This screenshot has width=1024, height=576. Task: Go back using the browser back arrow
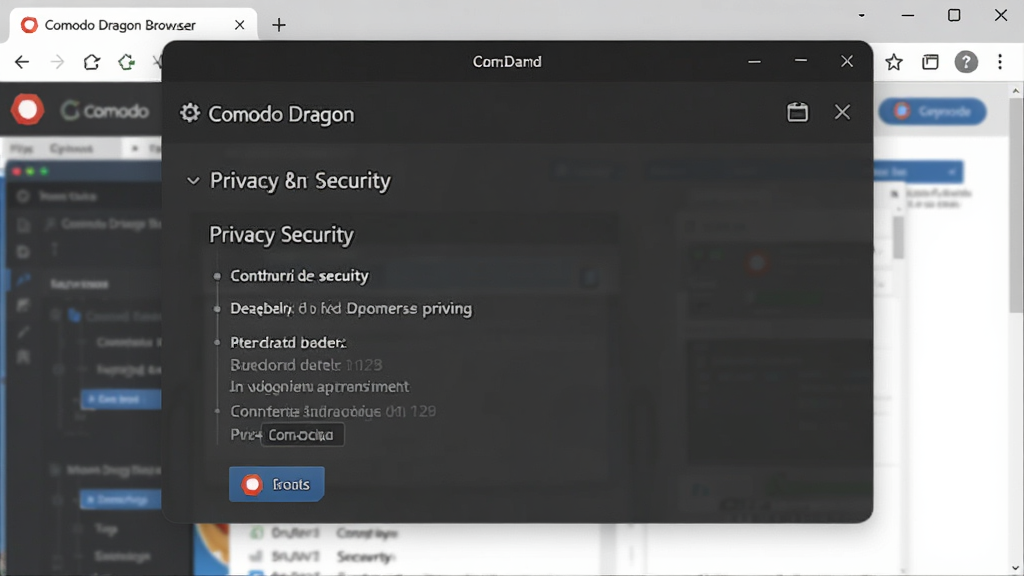pos(22,62)
